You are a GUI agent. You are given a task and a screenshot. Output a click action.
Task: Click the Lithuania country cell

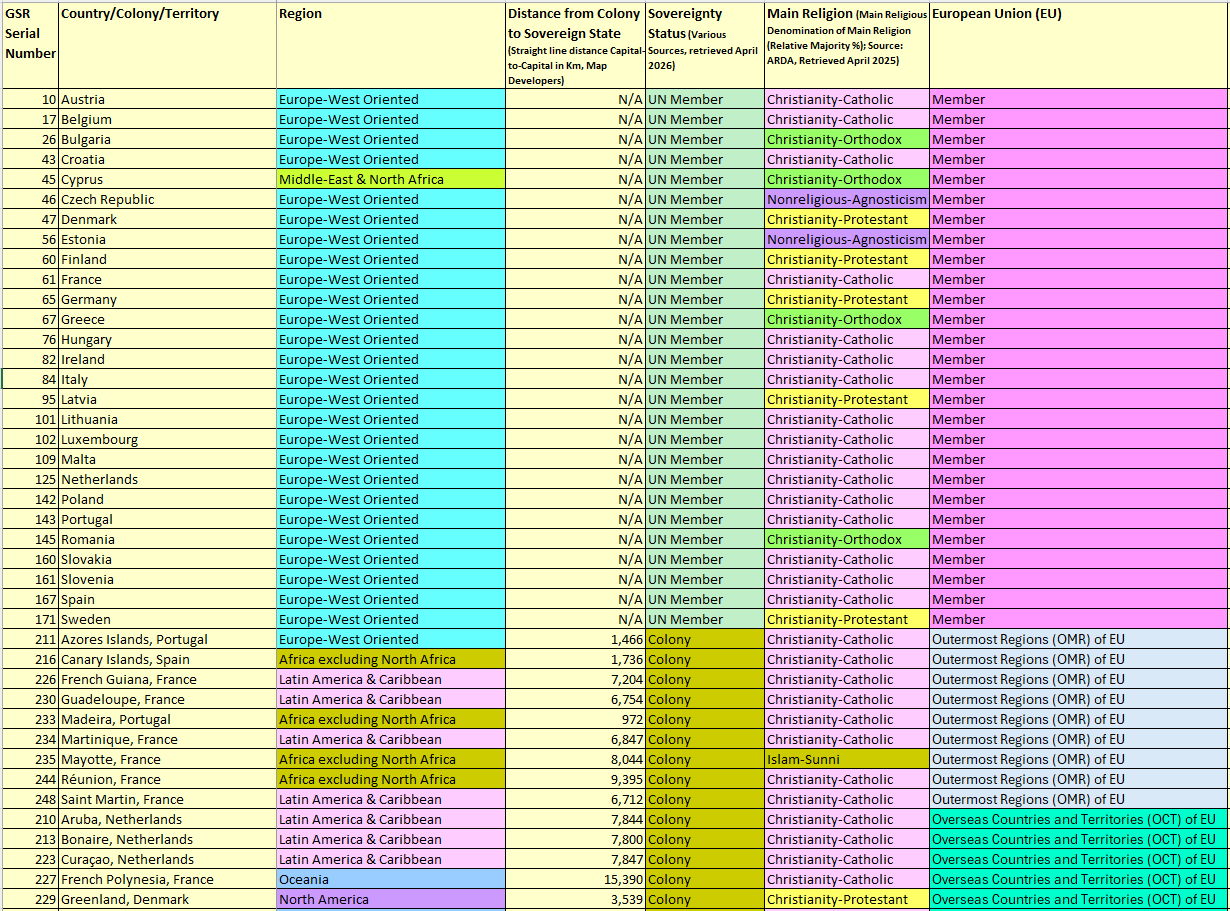click(x=167, y=419)
